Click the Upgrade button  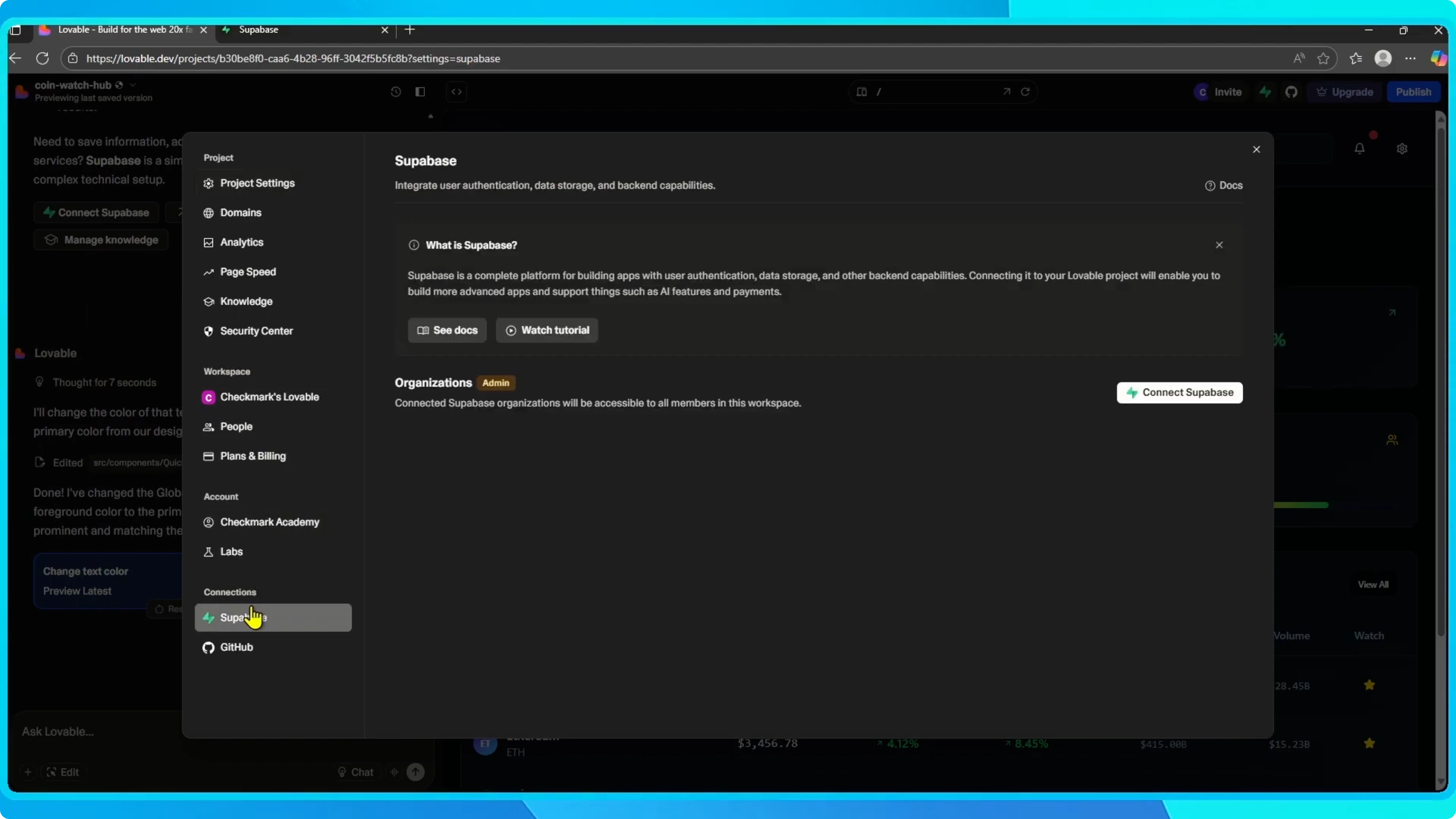point(1345,91)
